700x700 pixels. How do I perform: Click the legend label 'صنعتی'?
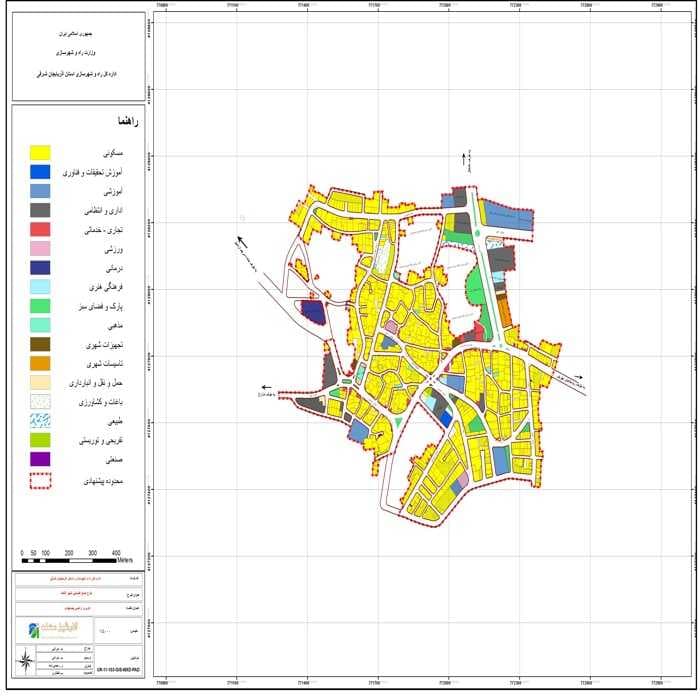point(114,460)
